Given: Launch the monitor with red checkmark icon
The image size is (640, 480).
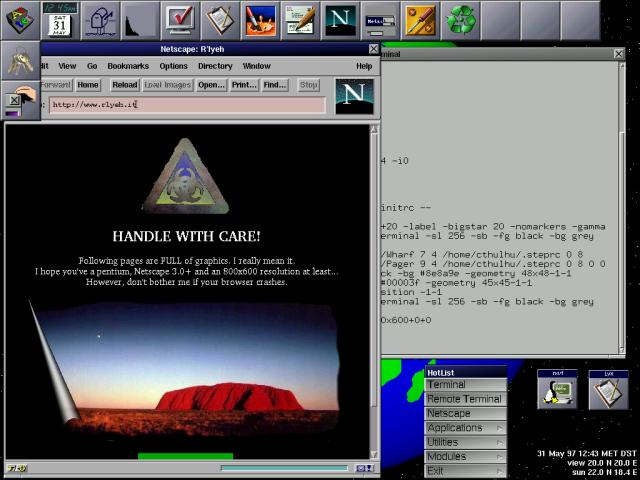Looking at the screenshot, I should tap(180, 20).
